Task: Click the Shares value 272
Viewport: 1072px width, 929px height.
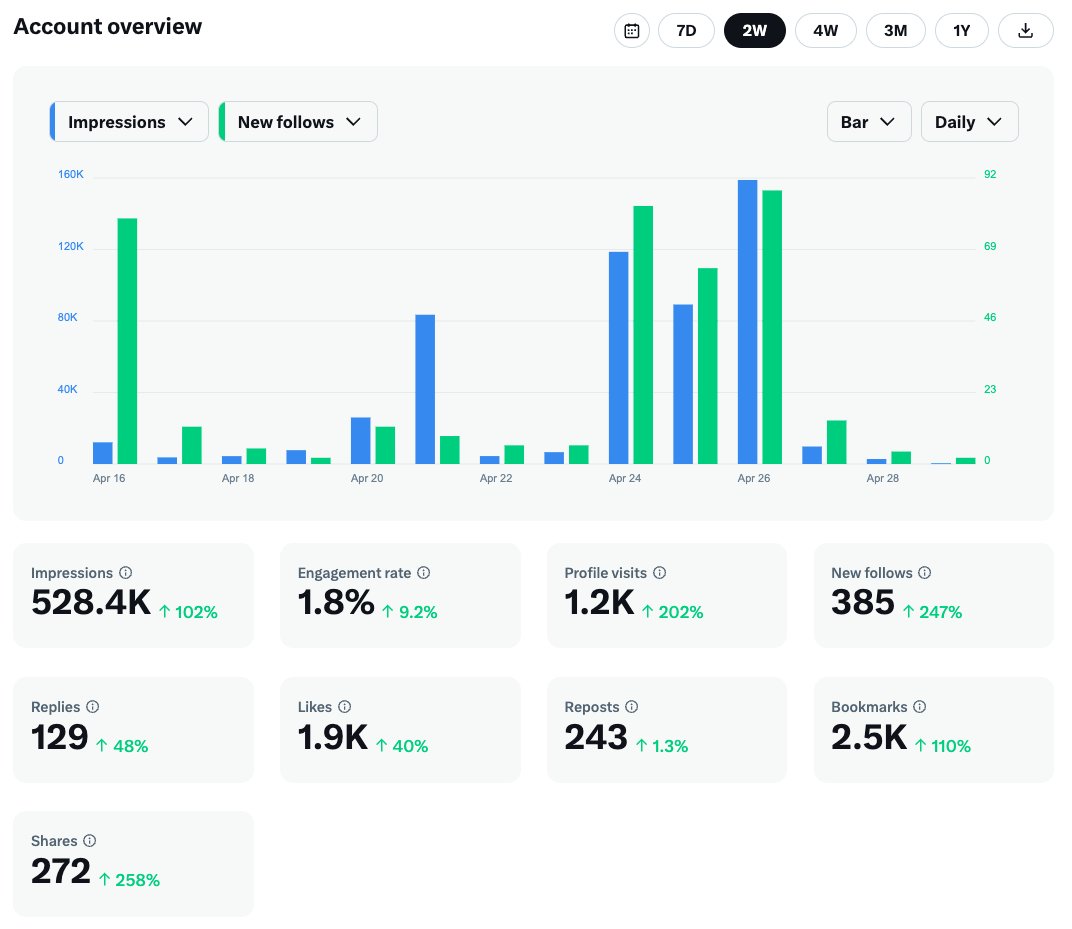Action: 61,871
